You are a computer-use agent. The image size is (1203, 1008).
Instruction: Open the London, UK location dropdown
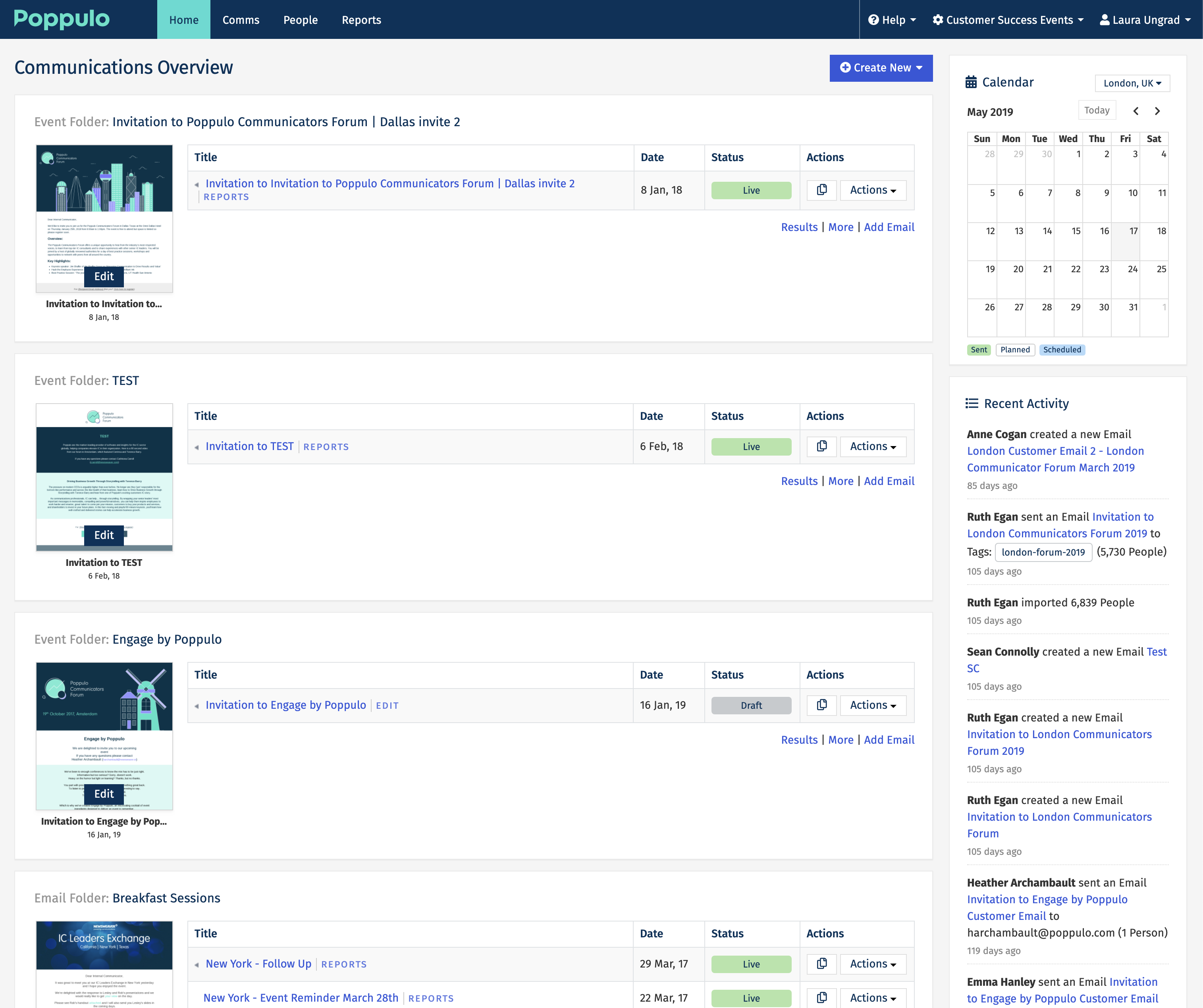point(1132,83)
